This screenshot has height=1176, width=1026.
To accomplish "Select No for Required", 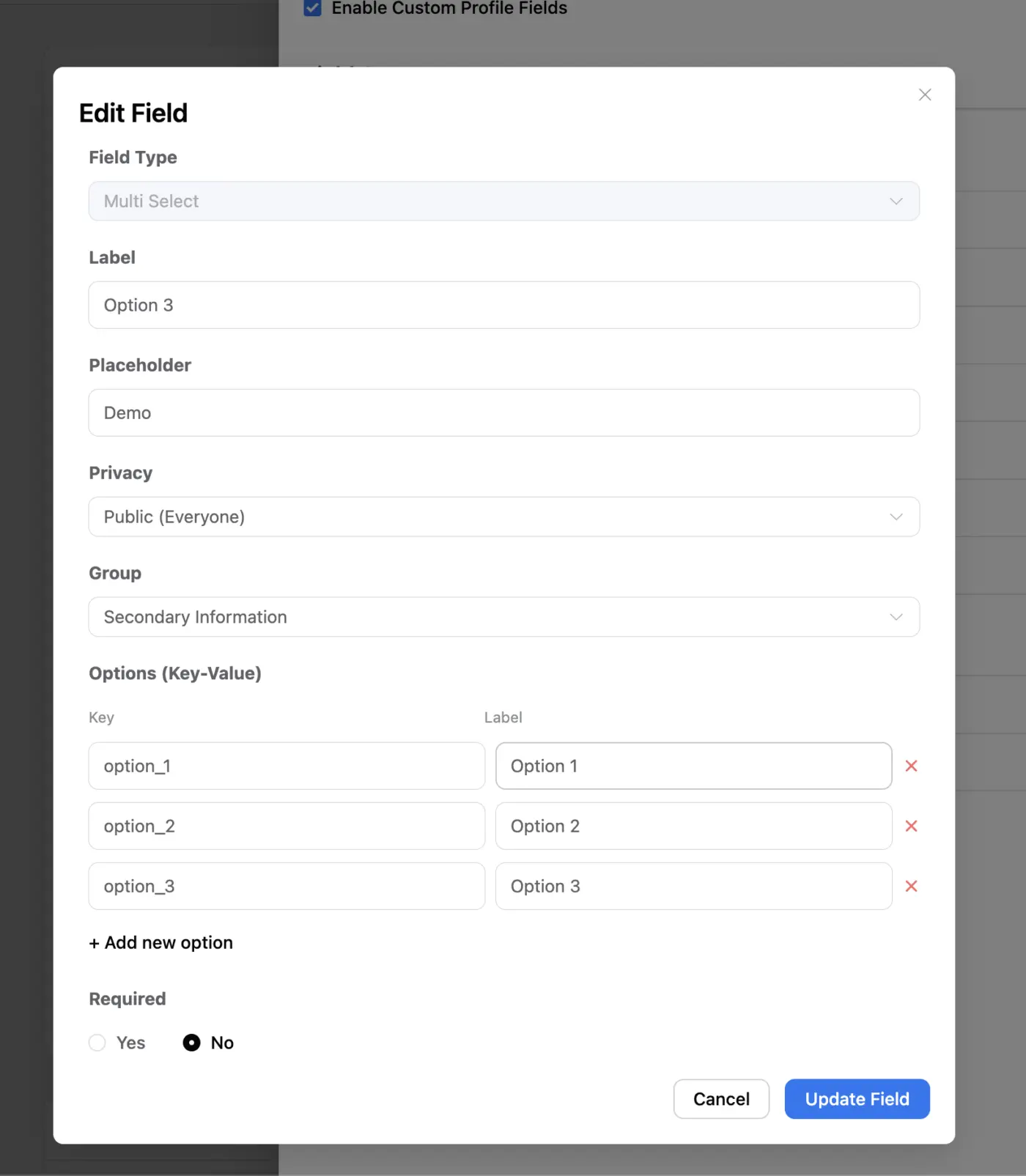I will pyautogui.click(x=191, y=1043).
